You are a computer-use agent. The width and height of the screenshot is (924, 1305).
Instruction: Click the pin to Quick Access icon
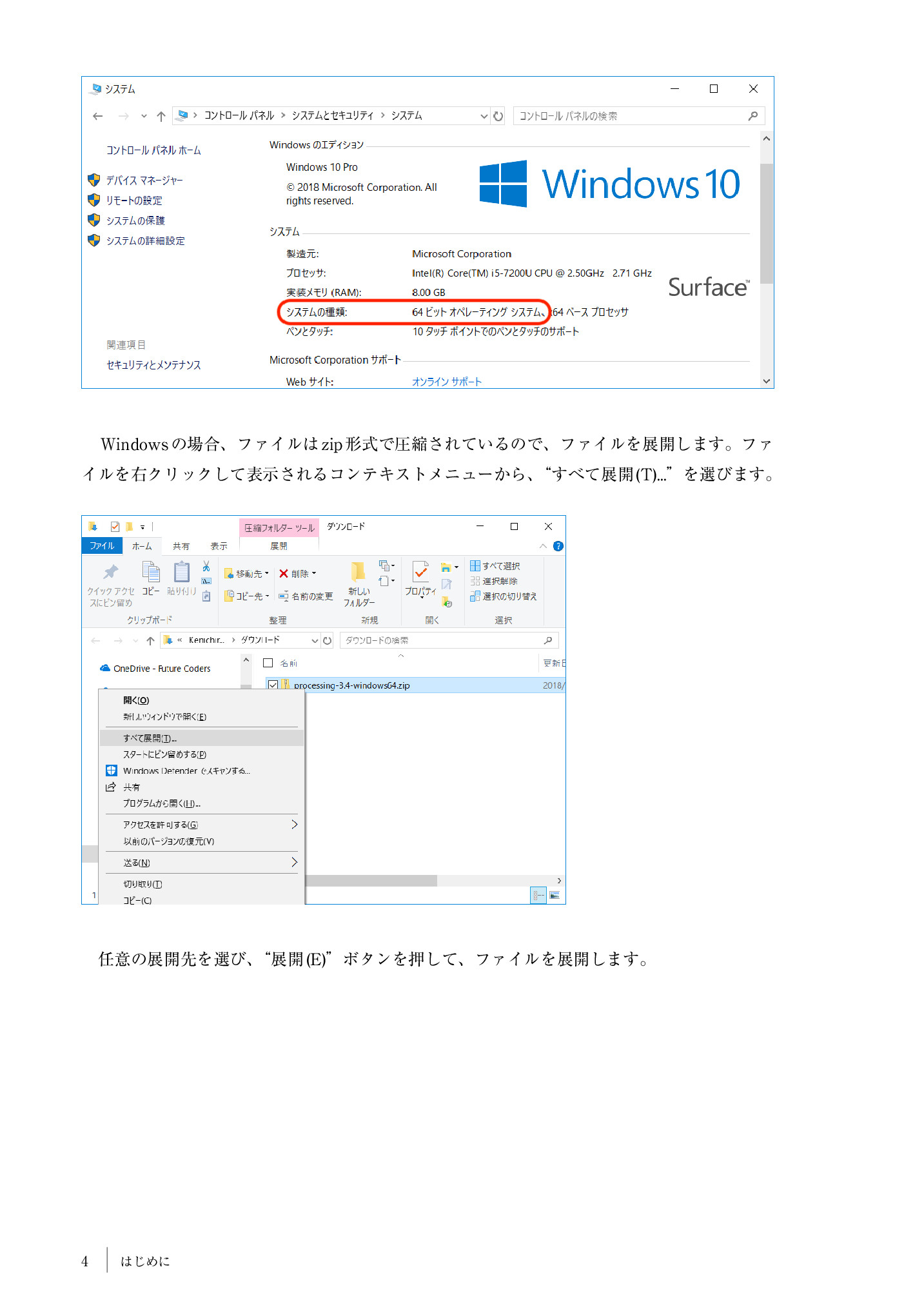[111, 572]
